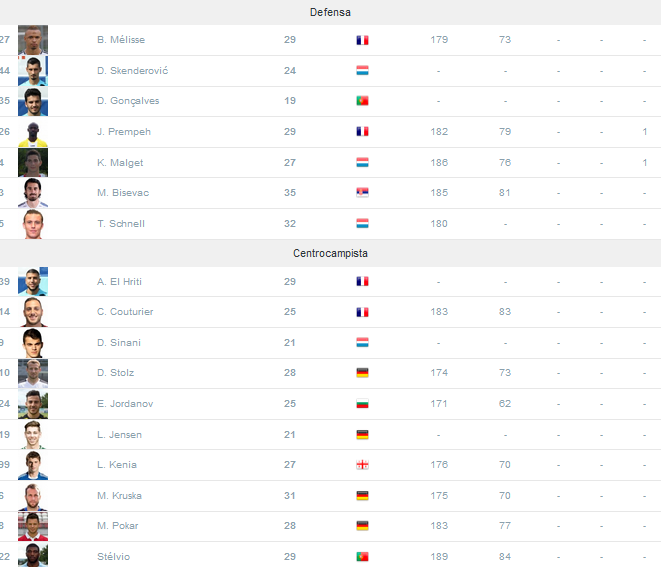Viewport: 661px width, 567px height.
Task: Click the Luxembourg flag beside D. Skenderović
Action: (362, 71)
